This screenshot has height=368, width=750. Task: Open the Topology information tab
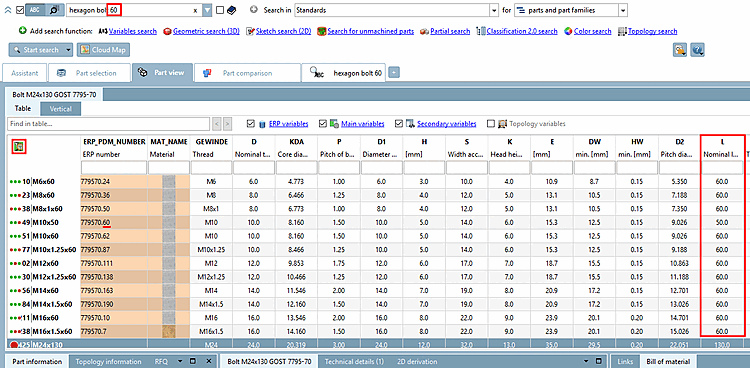pos(108,362)
